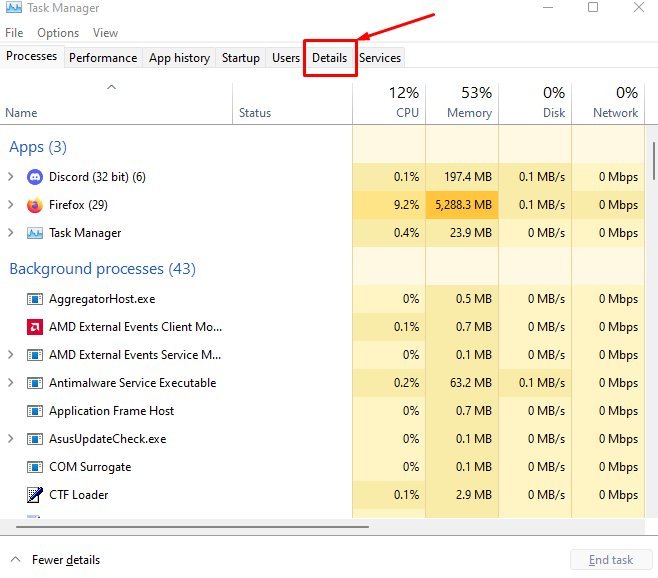Open the Options menu
The image size is (658, 578).
[x=58, y=33]
